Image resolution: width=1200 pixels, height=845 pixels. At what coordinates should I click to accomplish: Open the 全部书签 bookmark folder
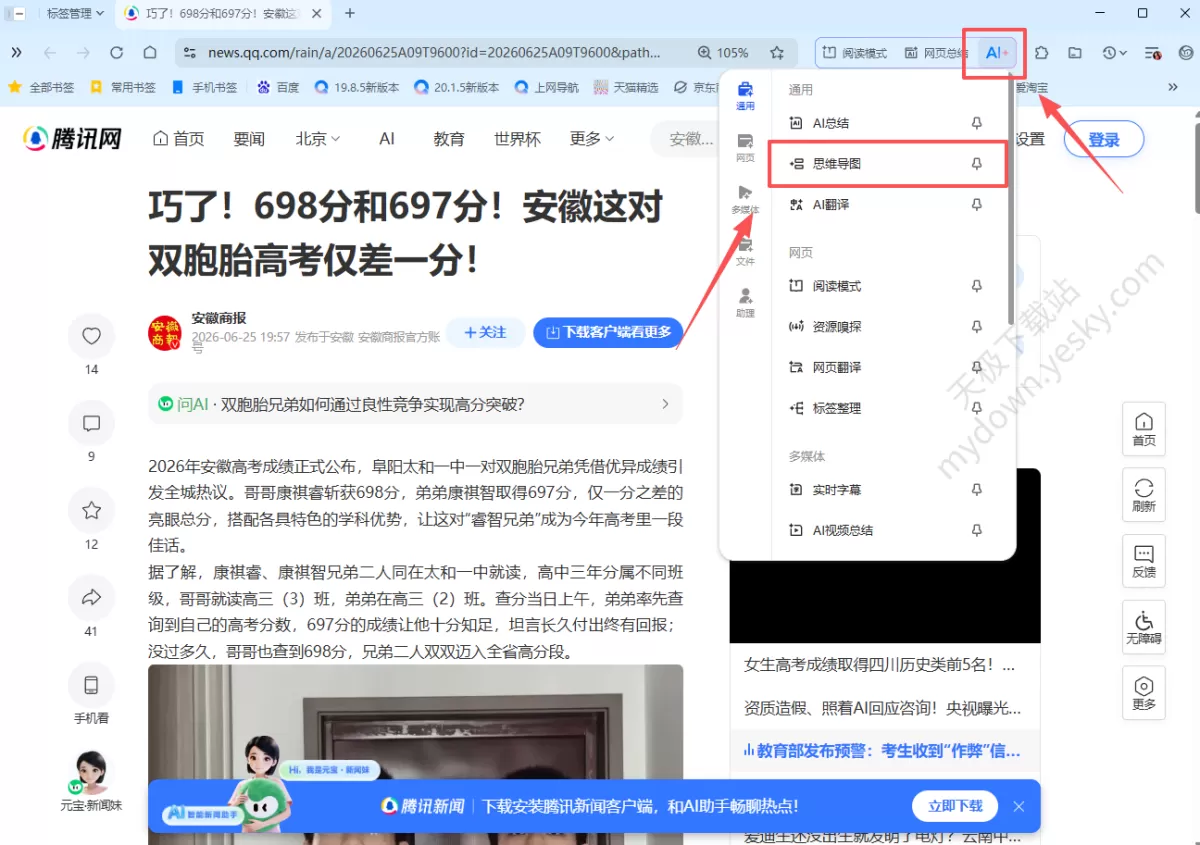(41, 87)
